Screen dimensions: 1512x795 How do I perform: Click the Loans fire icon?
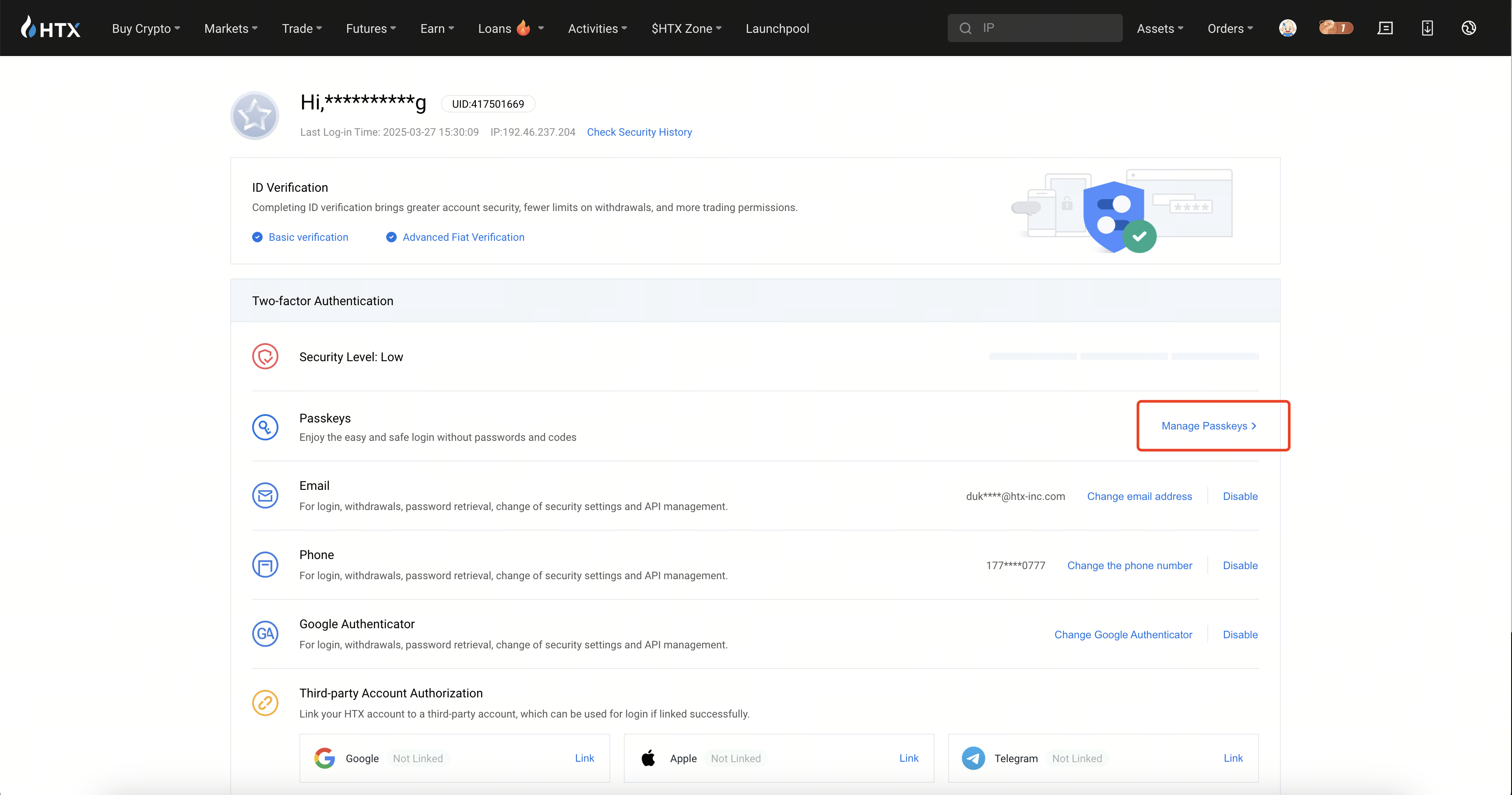click(523, 27)
